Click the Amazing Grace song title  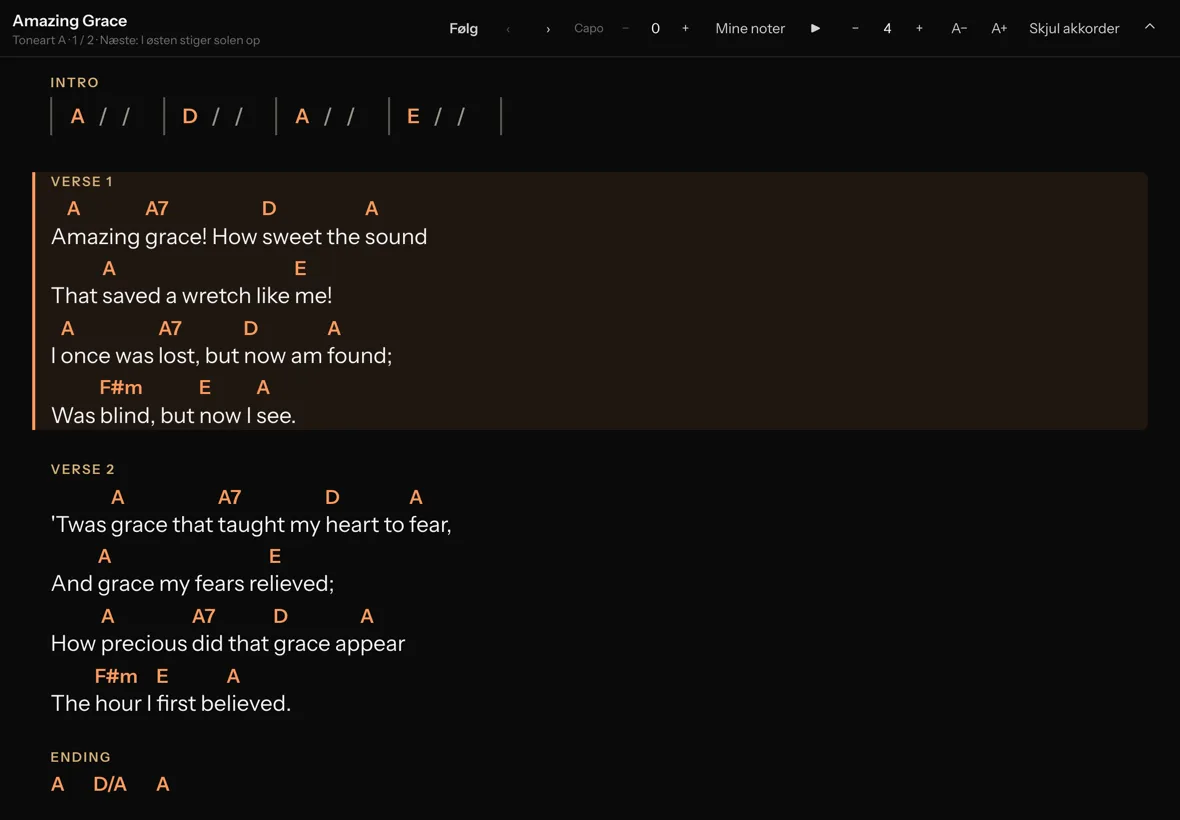click(70, 21)
